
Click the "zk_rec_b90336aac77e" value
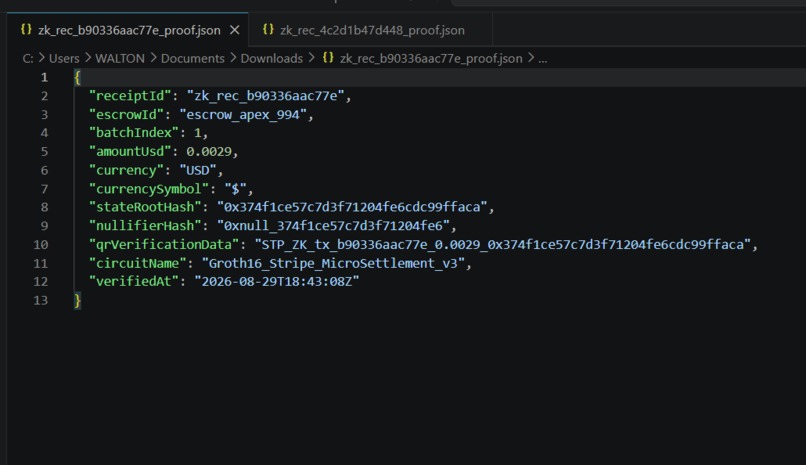point(265,96)
